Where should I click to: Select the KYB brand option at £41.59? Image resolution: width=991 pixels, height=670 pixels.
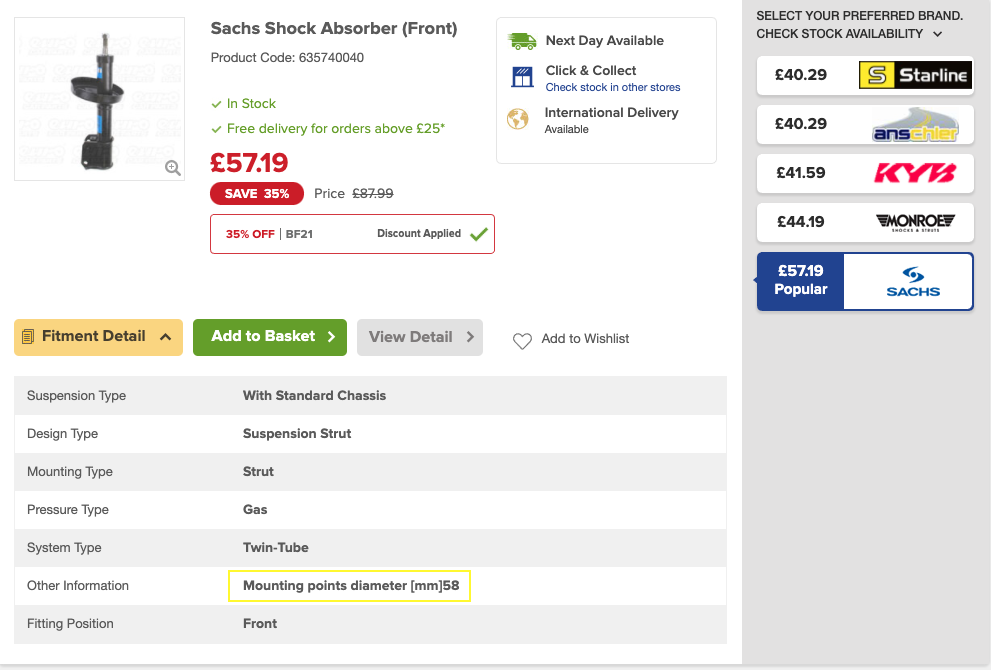click(865, 173)
